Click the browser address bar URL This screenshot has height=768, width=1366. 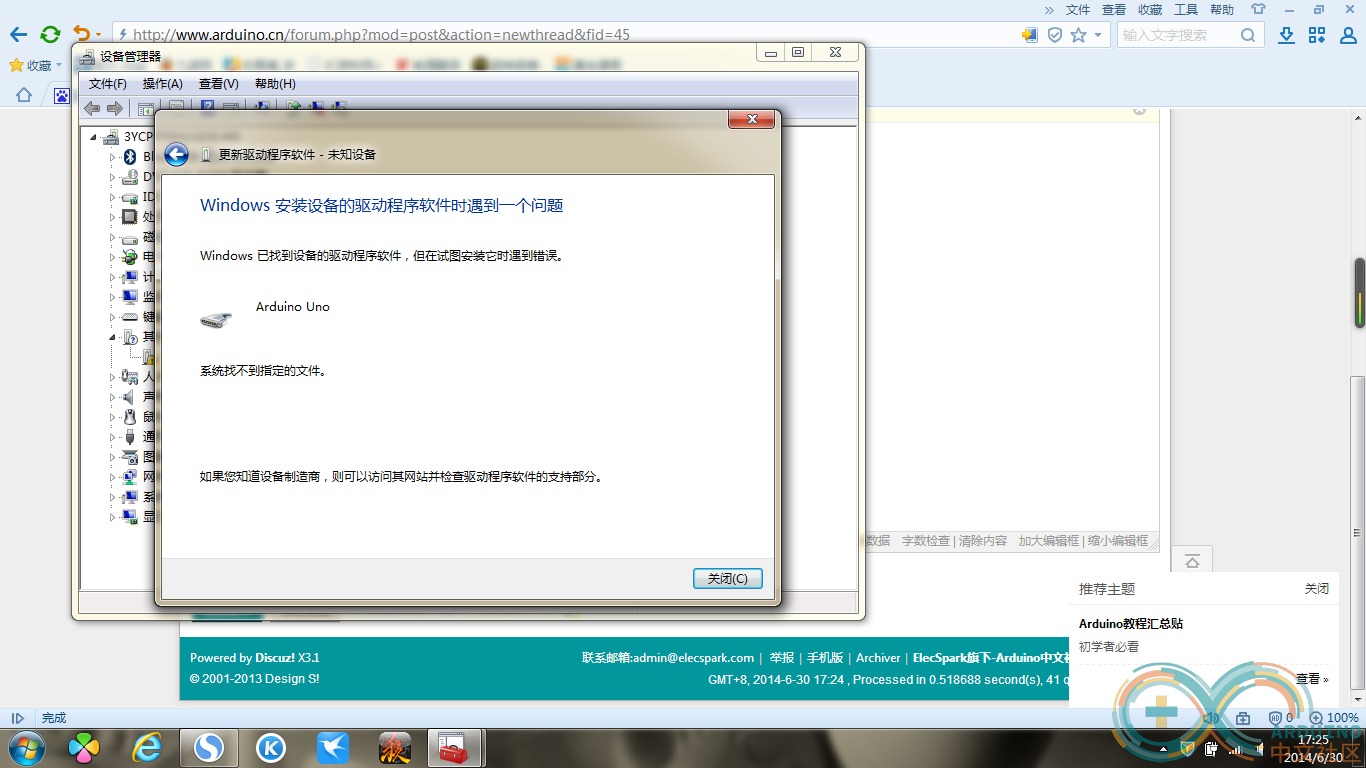(381, 35)
